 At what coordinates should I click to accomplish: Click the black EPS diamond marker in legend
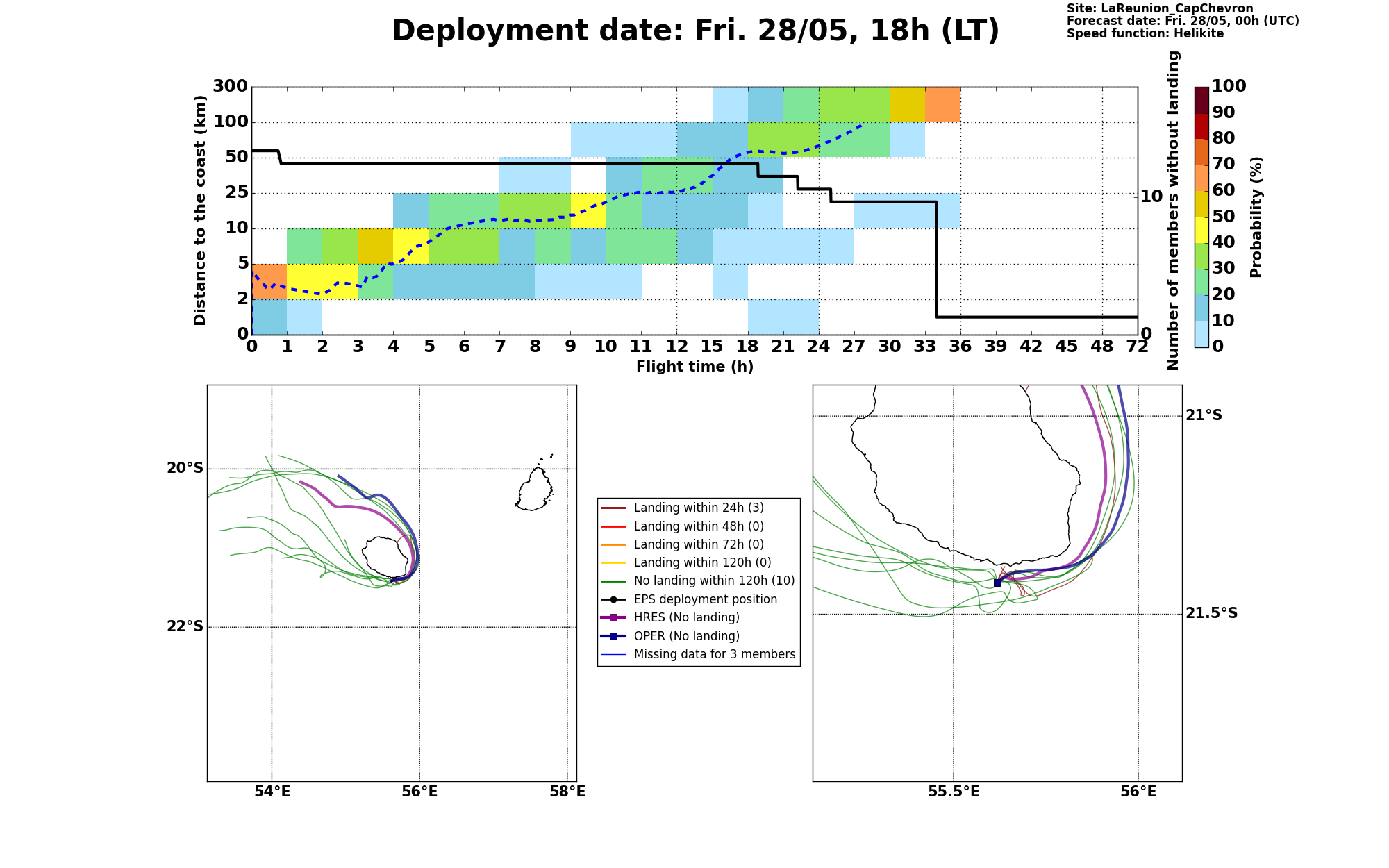click(613, 599)
